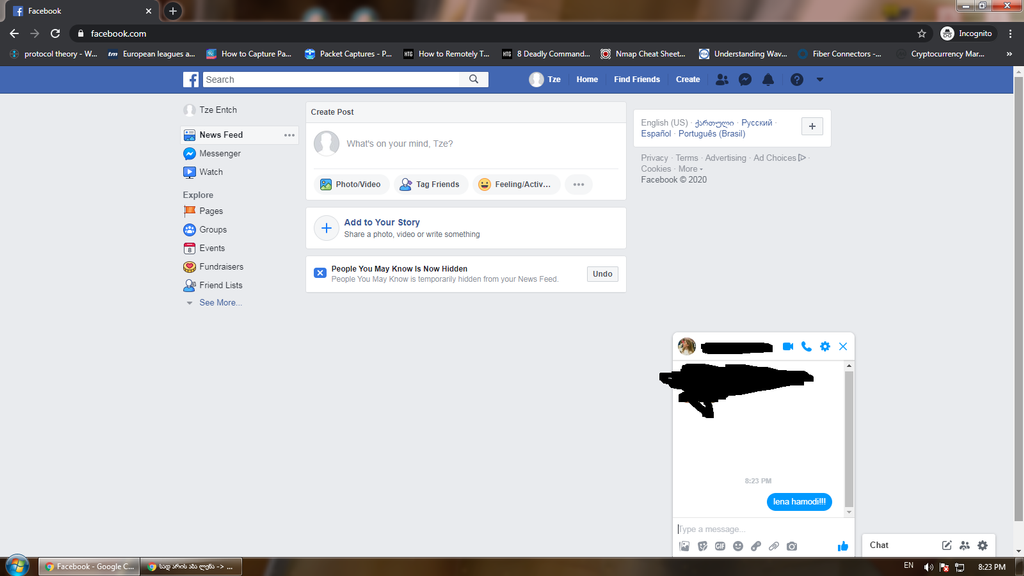Image resolution: width=1024 pixels, height=576 pixels.
Task: Open Chrome three-dot menu
Action: 1010,33
